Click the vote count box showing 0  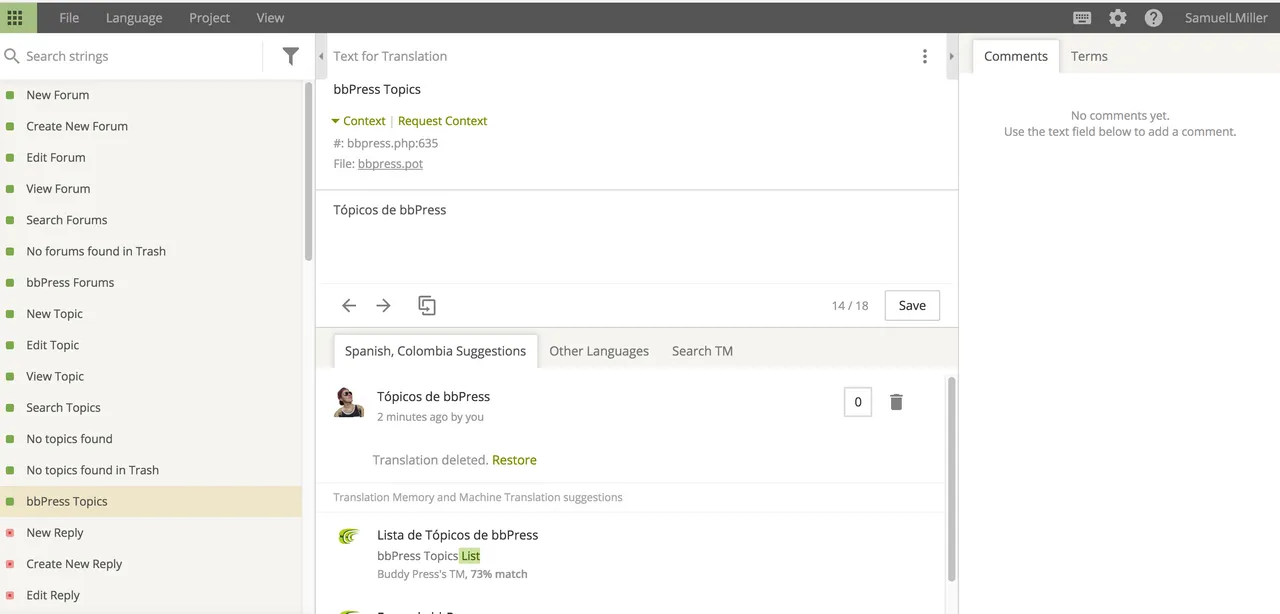[x=858, y=402]
